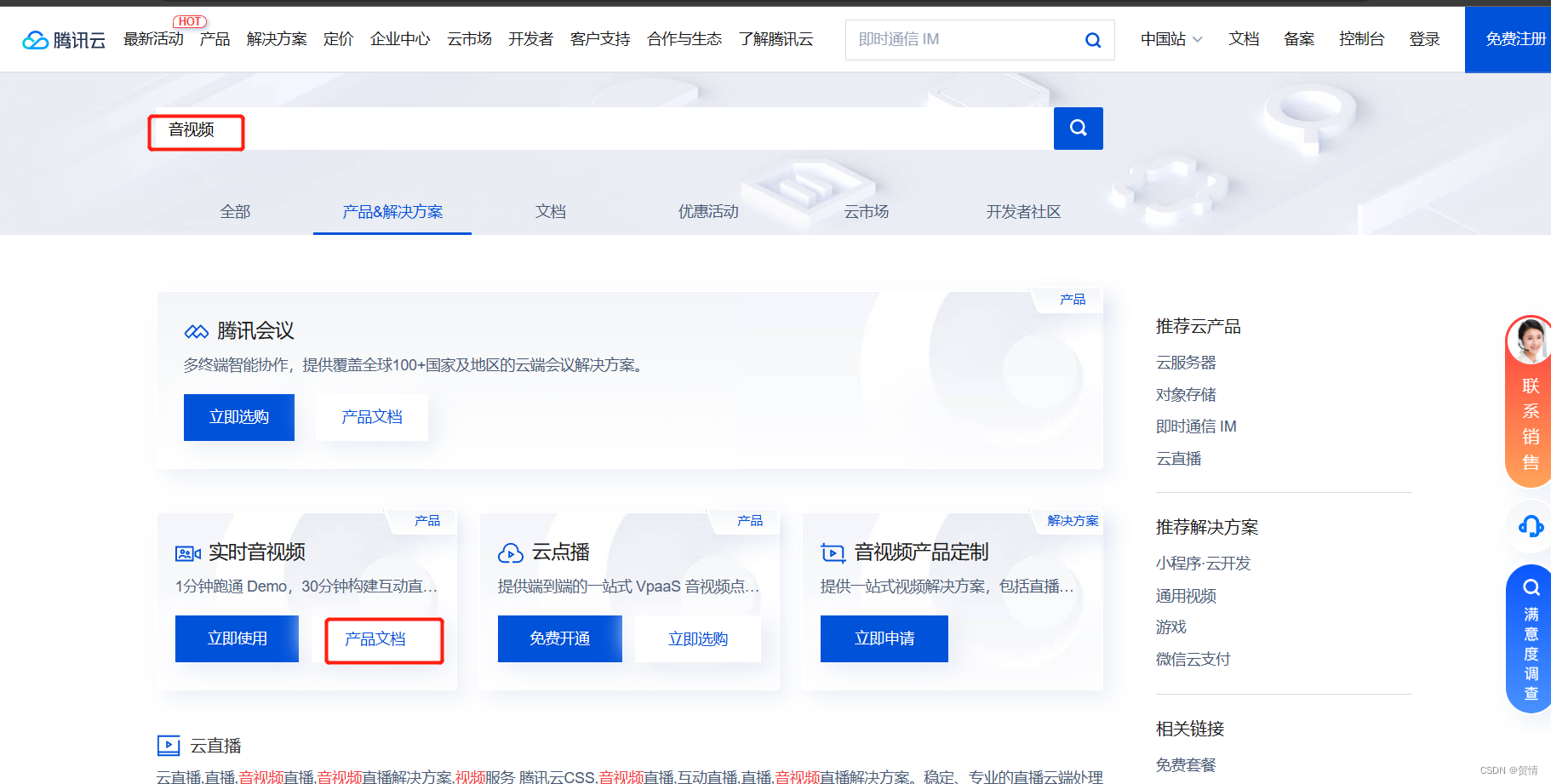The height and width of the screenshot is (784, 1551).
Task: Click 立即申请 for 音视频产品定制
Action: pos(884,638)
